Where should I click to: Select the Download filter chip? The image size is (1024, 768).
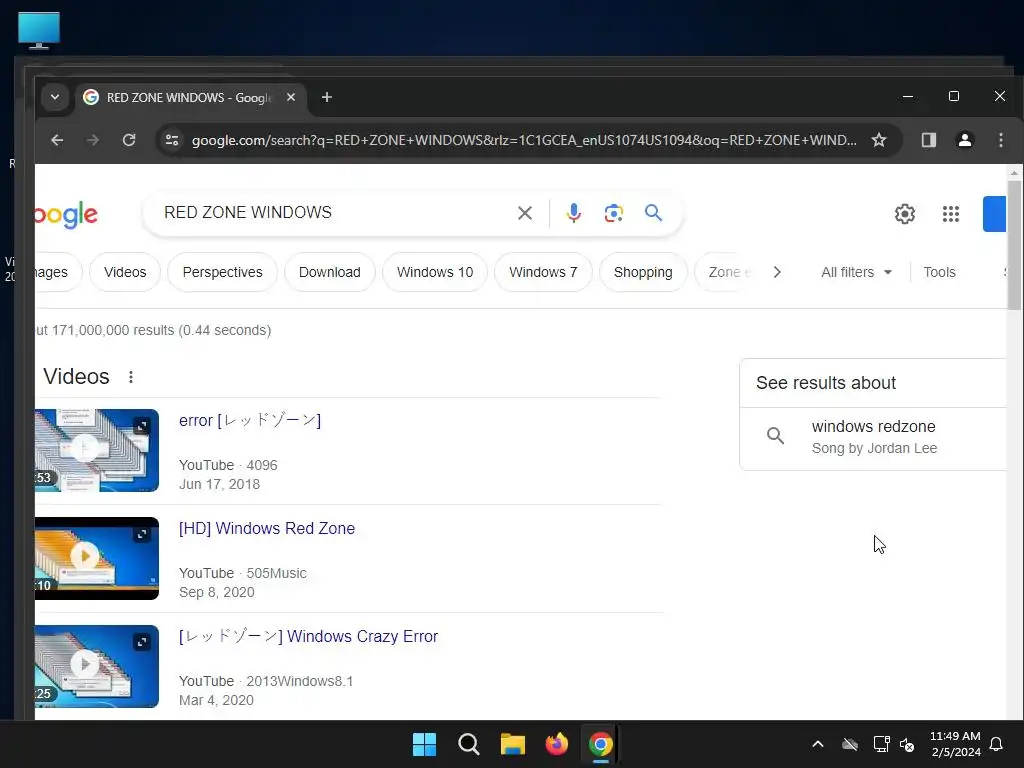pyautogui.click(x=330, y=272)
